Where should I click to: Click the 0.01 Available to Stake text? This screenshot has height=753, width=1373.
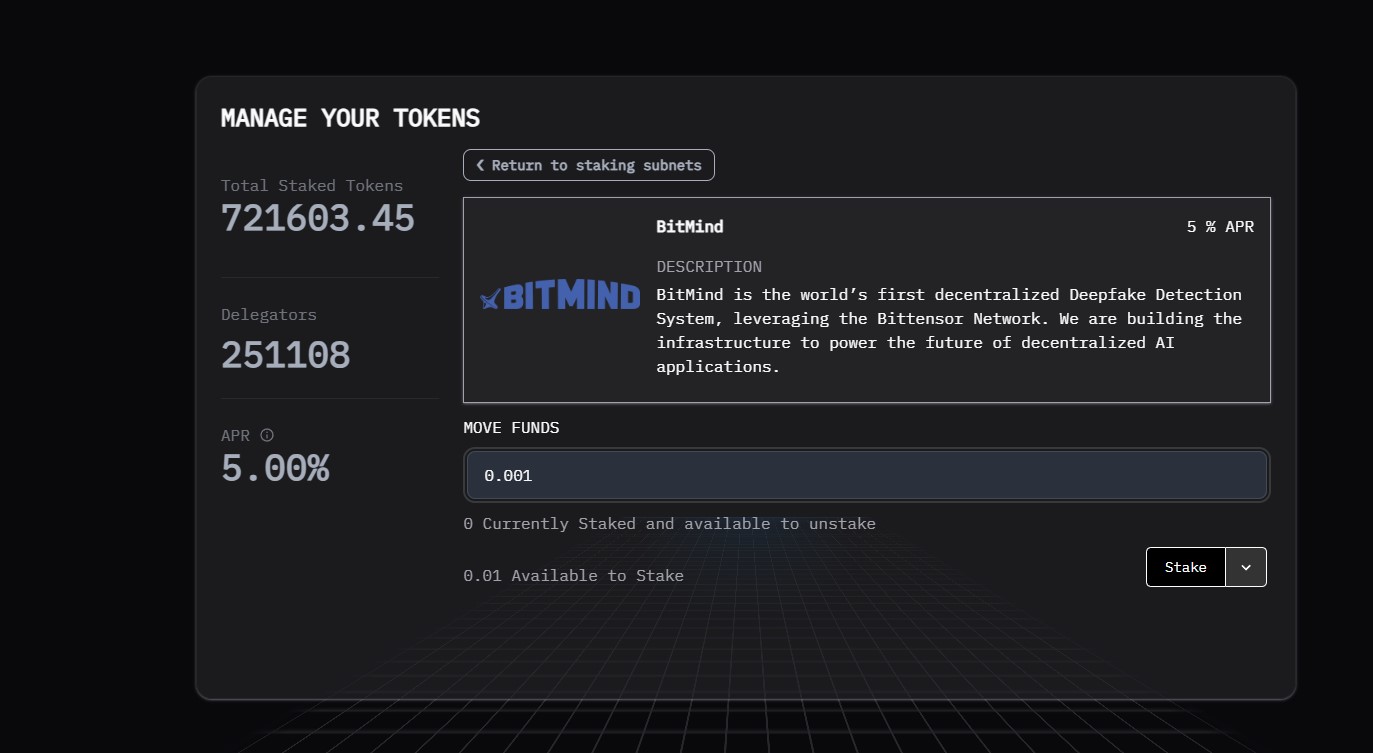pos(573,576)
